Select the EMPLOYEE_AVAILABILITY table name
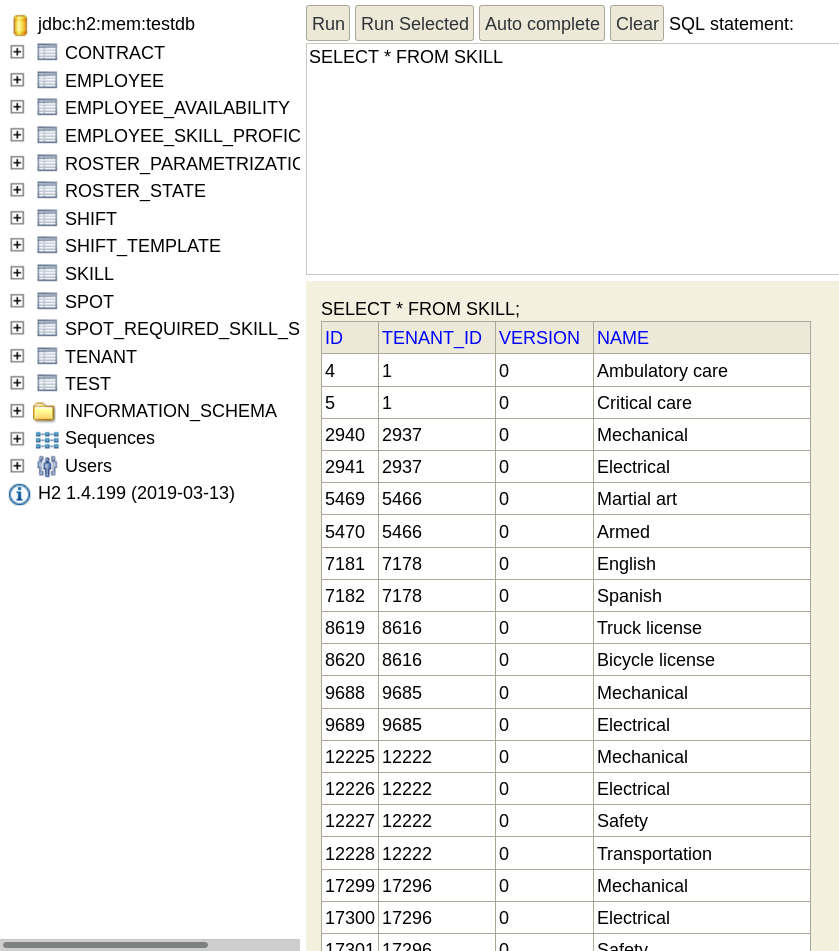This screenshot has width=839, height=951. (177, 108)
